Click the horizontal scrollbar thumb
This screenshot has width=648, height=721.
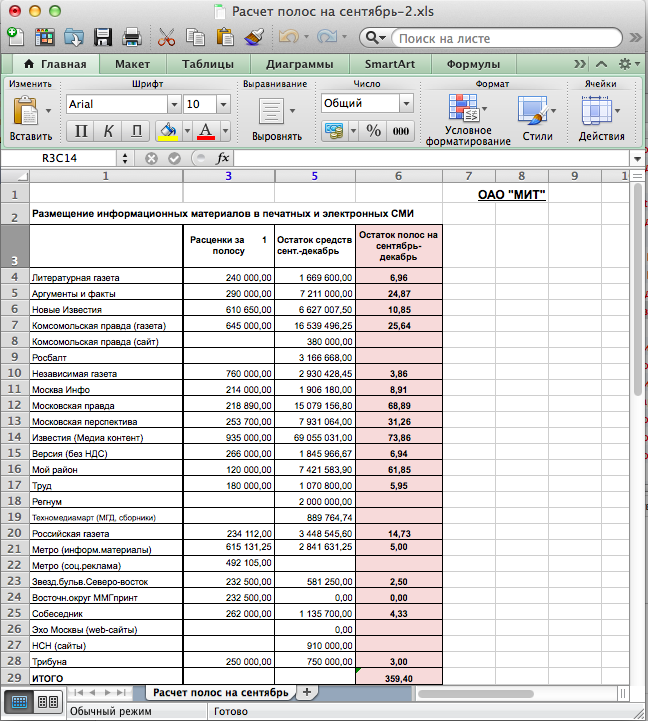pyautogui.click(x=476, y=694)
